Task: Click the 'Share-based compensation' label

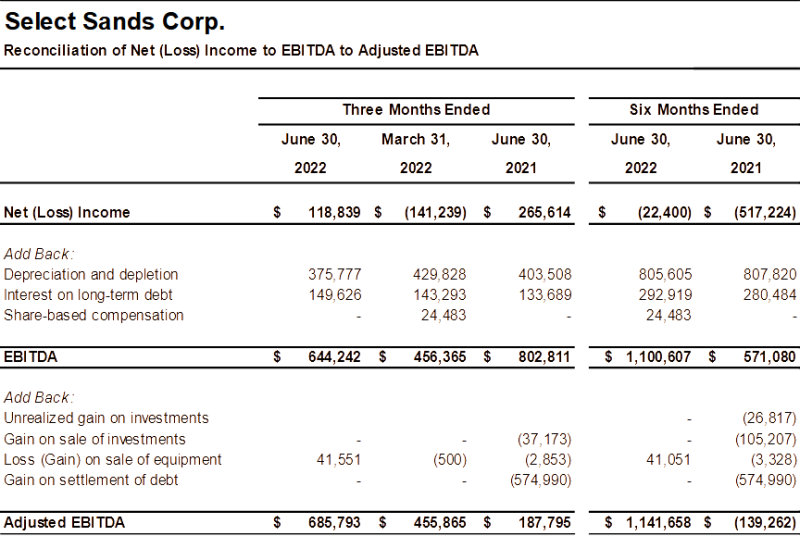Action: (x=94, y=315)
